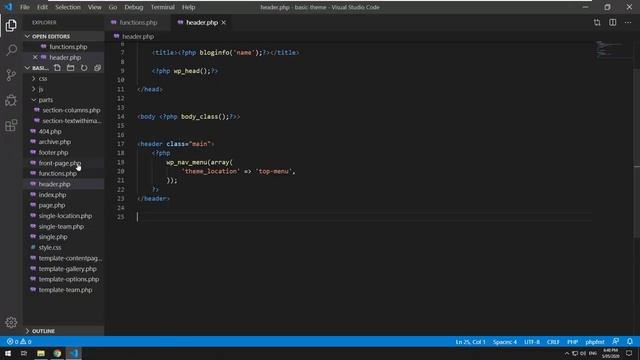Image resolution: width=640 pixels, height=360 pixels.
Task: Open the Source Control view
Action: pyautogui.click(x=11, y=75)
